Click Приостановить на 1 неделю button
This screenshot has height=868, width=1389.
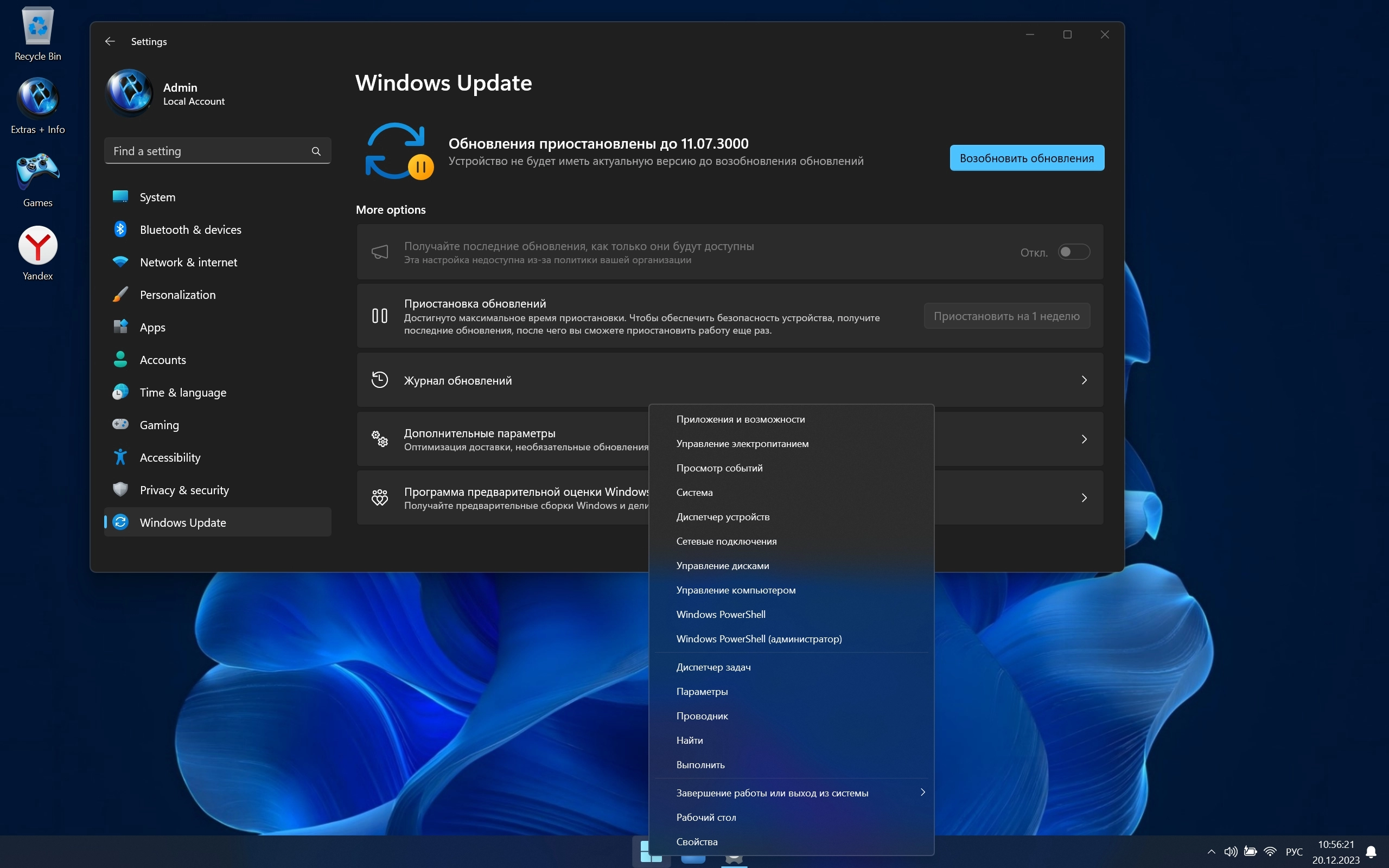tap(1006, 316)
